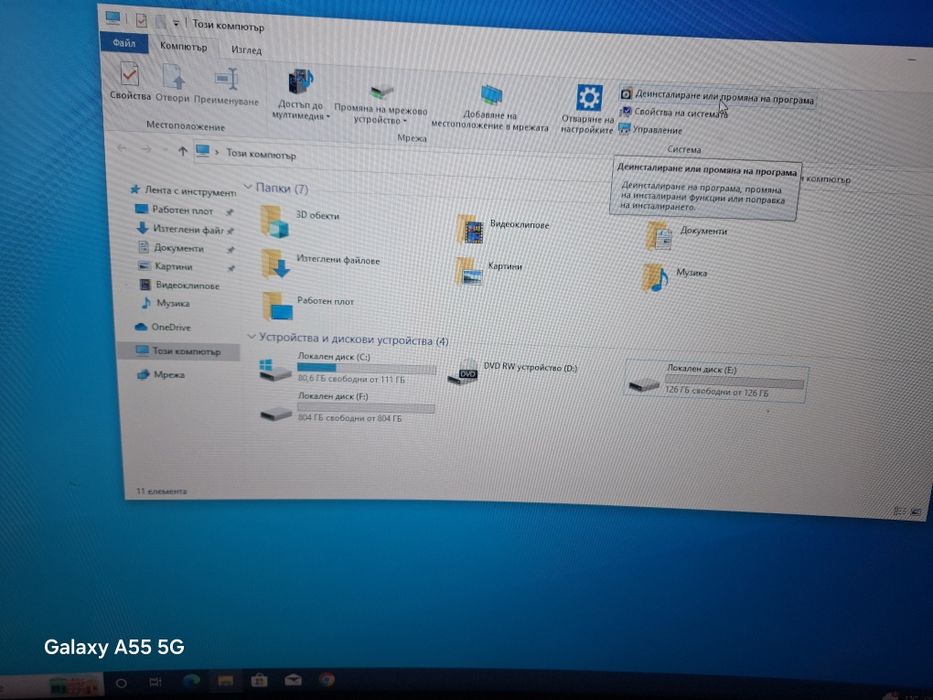Image resolution: width=933 pixels, height=700 pixels.
Task: Click Деинсталиране или промяна на програма
Action: coord(717,97)
